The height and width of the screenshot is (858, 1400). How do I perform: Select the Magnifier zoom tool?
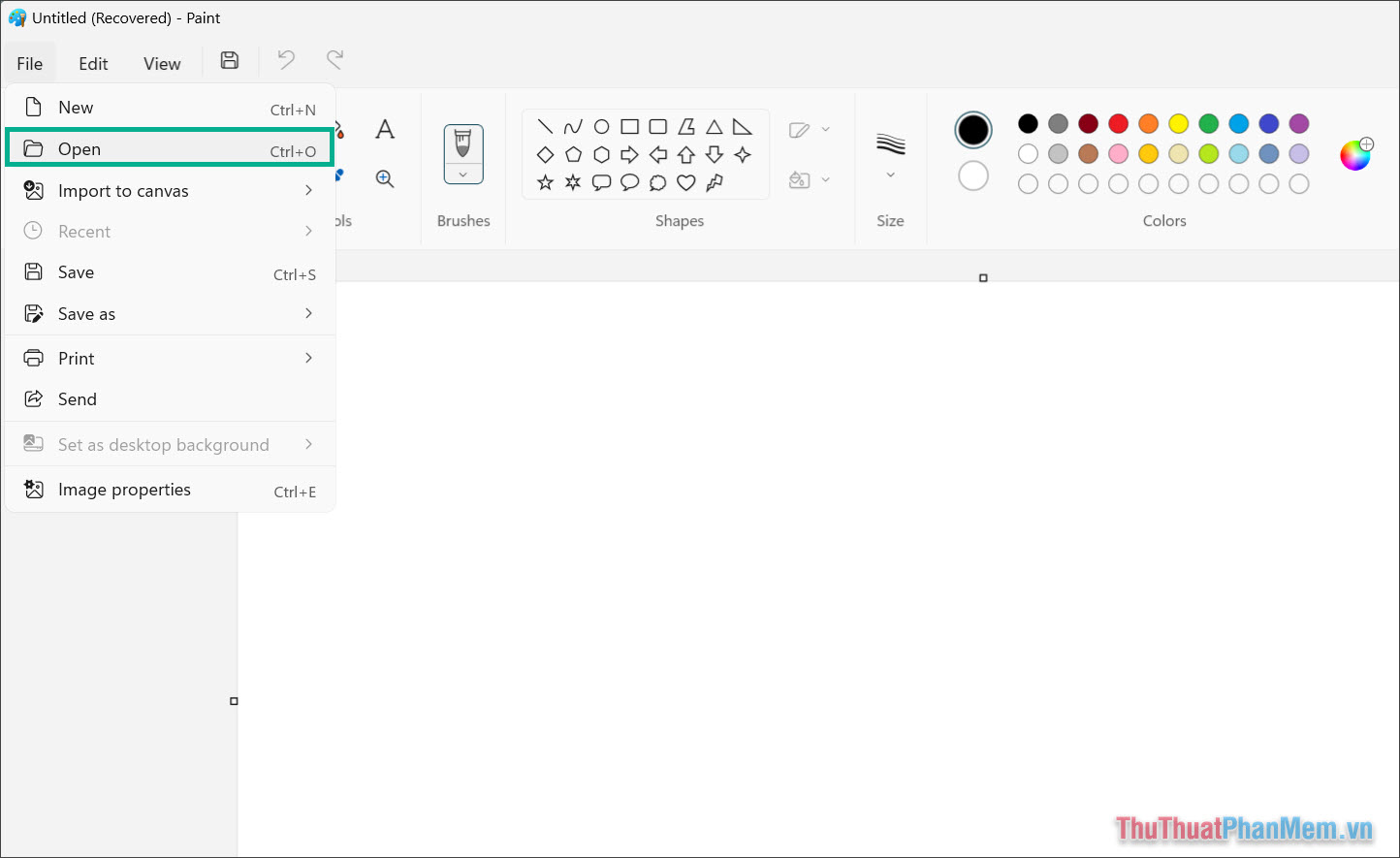tap(386, 179)
